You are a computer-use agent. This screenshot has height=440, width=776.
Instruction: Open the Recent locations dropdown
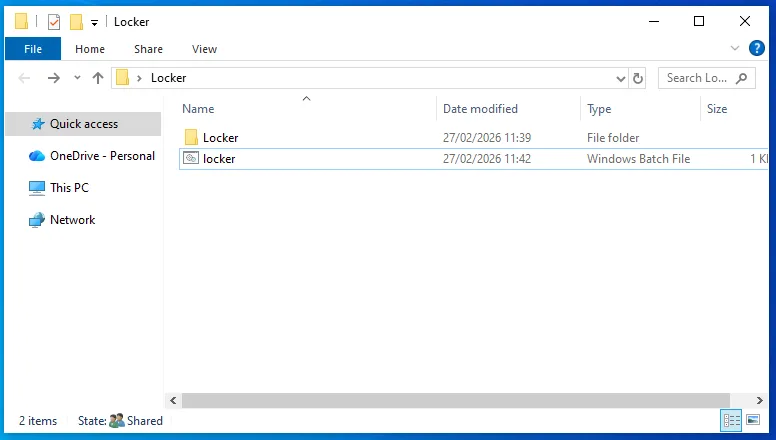tap(77, 78)
